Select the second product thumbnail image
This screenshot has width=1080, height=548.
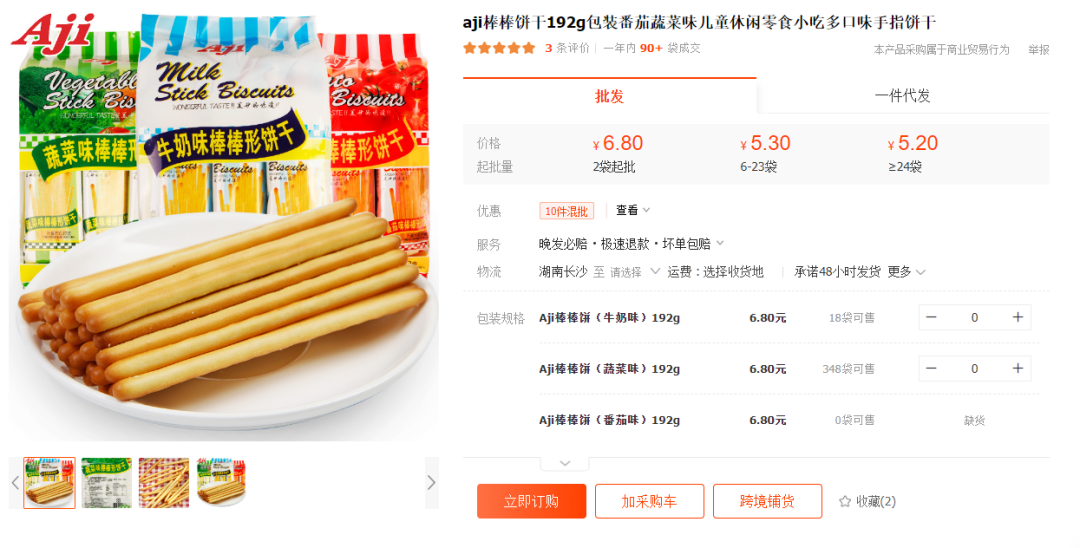pyautogui.click(x=107, y=483)
